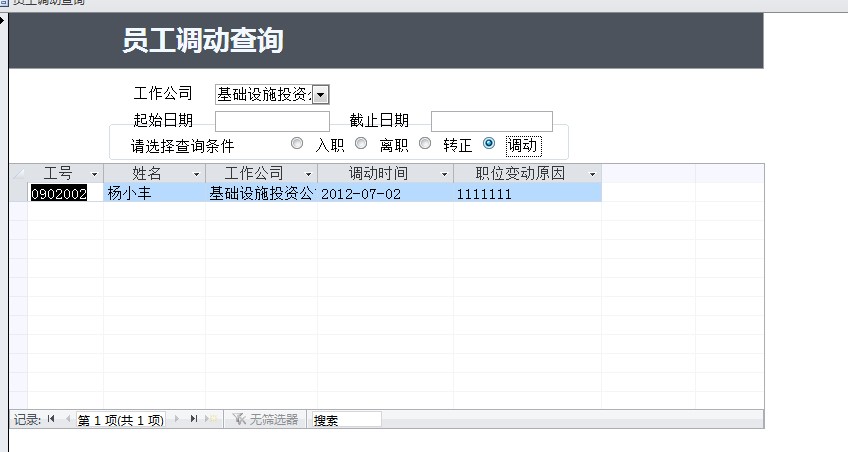Select the 离职 radio option
Image resolution: width=848 pixels, height=452 pixels.
[x=361, y=143]
